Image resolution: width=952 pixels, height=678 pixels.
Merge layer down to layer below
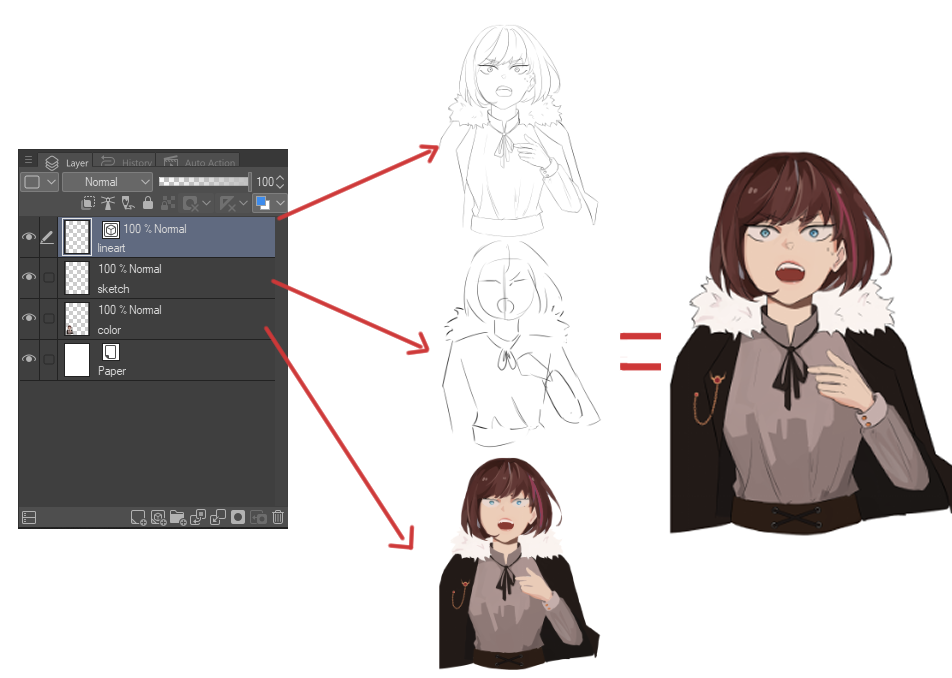coord(216,517)
